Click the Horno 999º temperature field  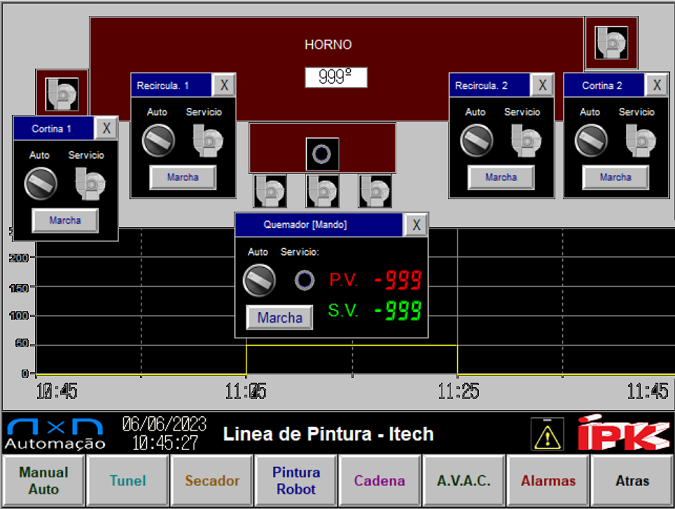[x=336, y=77]
